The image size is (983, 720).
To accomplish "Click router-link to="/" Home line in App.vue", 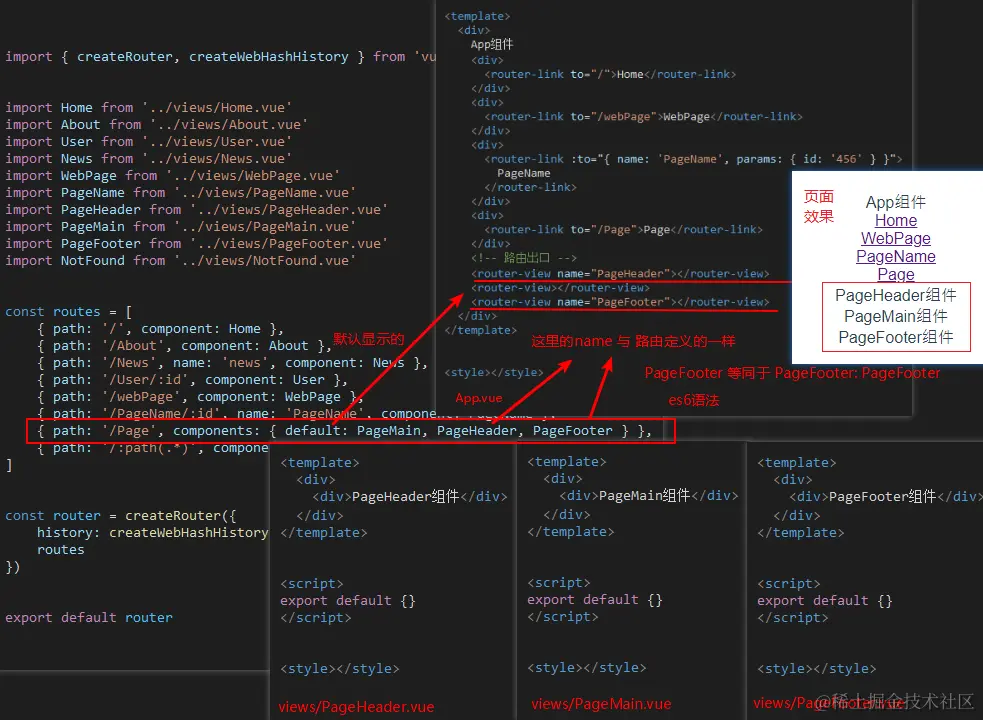I will click(610, 74).
